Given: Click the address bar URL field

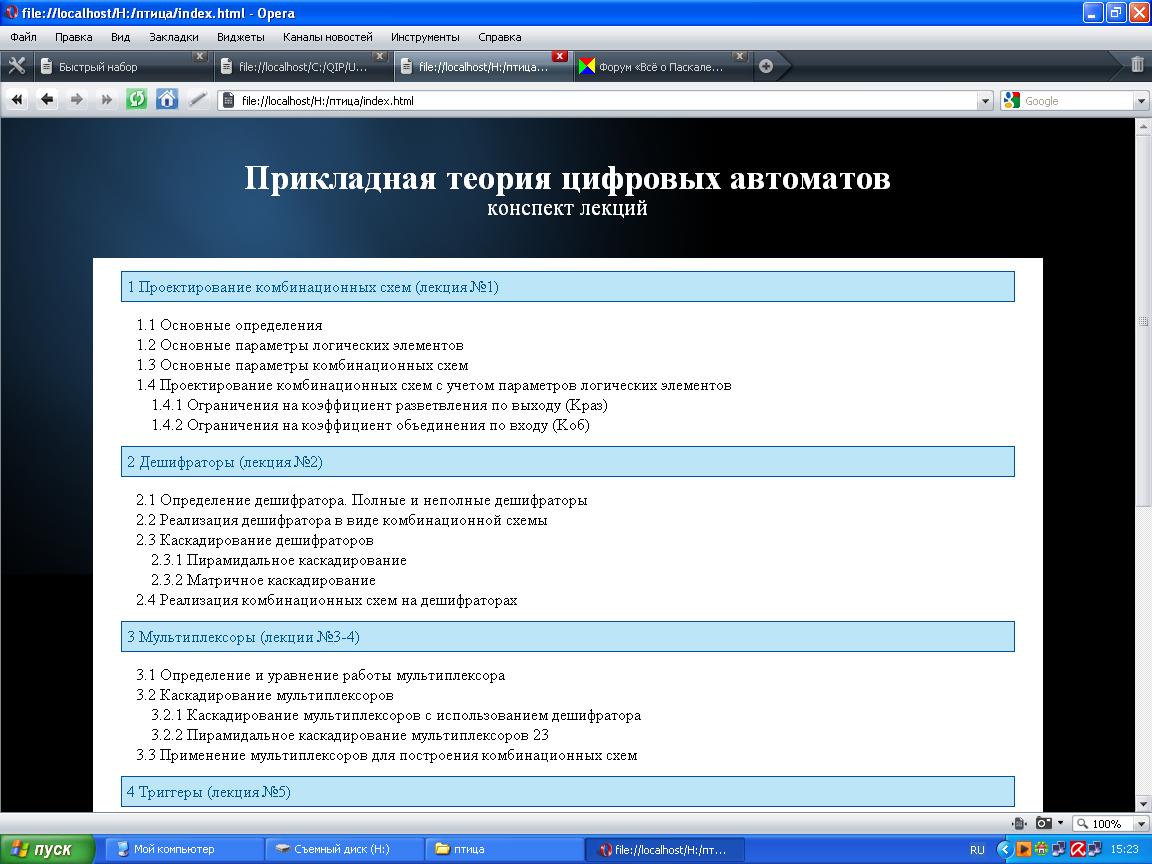Looking at the screenshot, I should (x=600, y=101).
